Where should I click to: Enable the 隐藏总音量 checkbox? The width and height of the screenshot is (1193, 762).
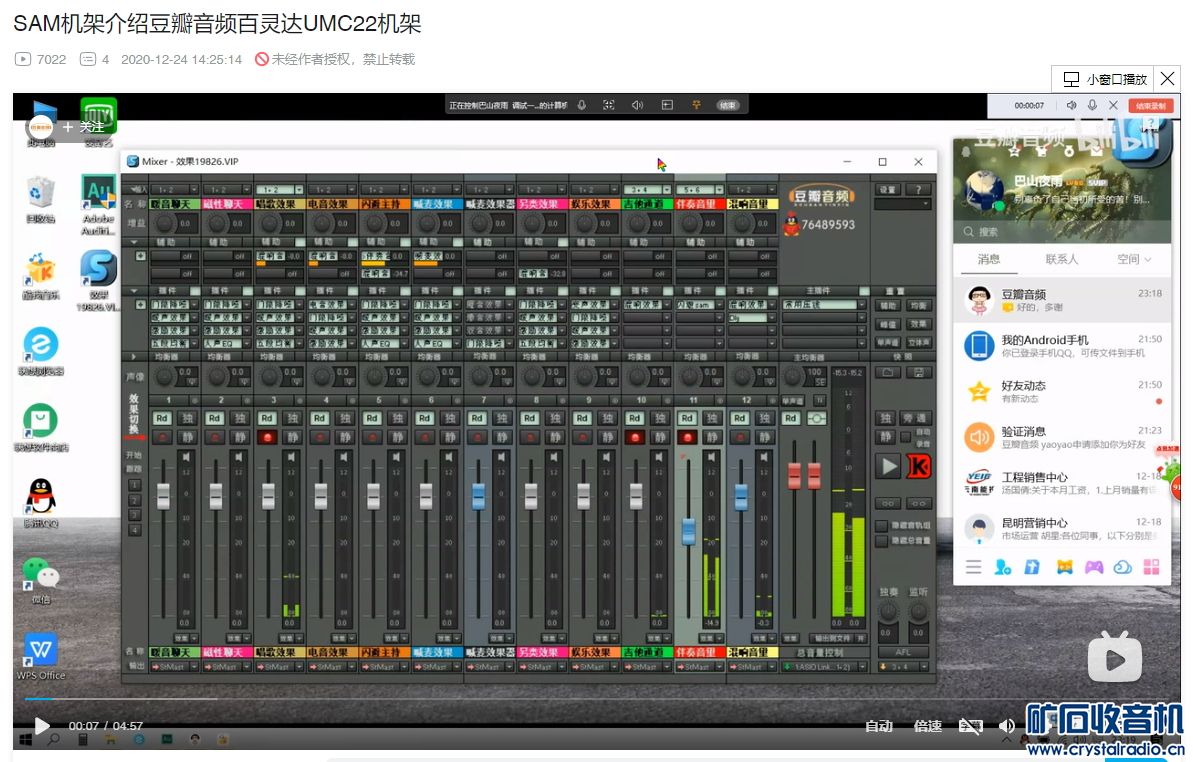(881, 541)
